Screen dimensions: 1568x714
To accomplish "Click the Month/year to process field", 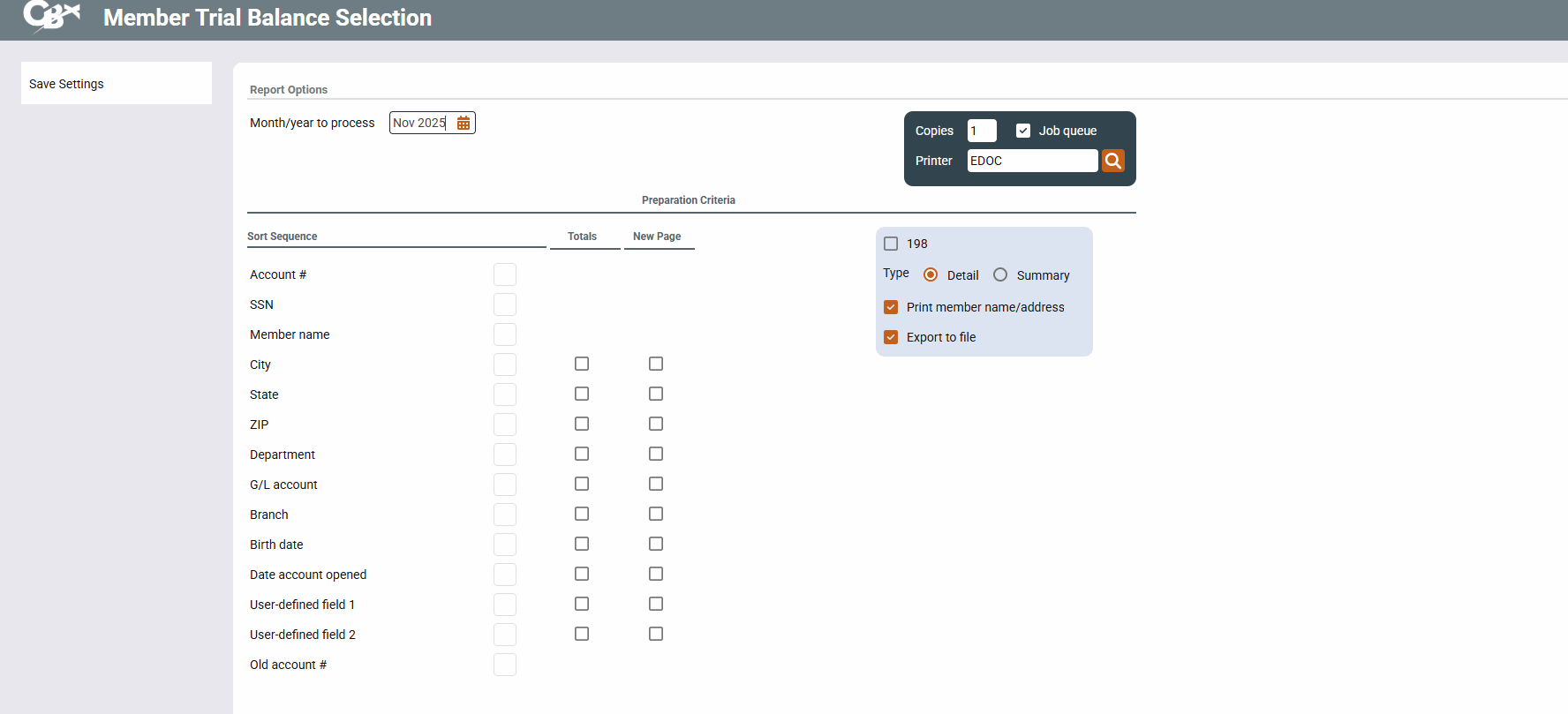I will (421, 123).
